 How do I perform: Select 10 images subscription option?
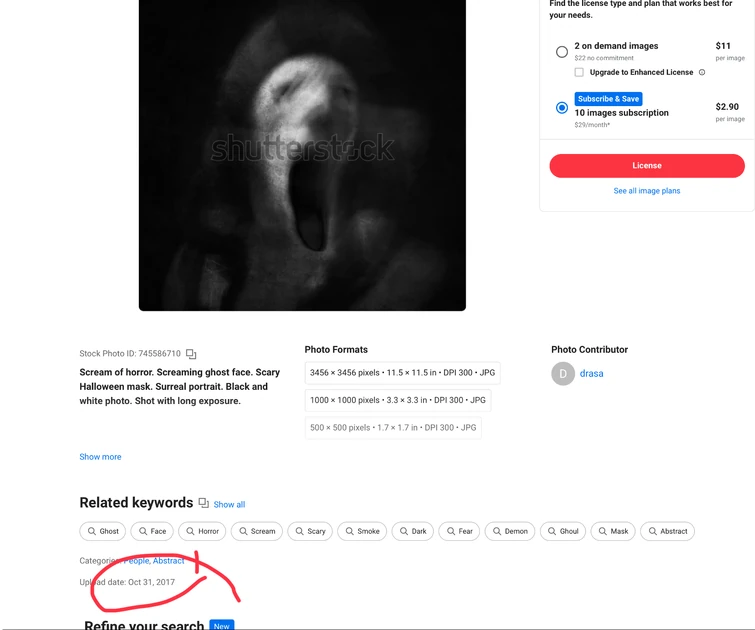(562, 107)
